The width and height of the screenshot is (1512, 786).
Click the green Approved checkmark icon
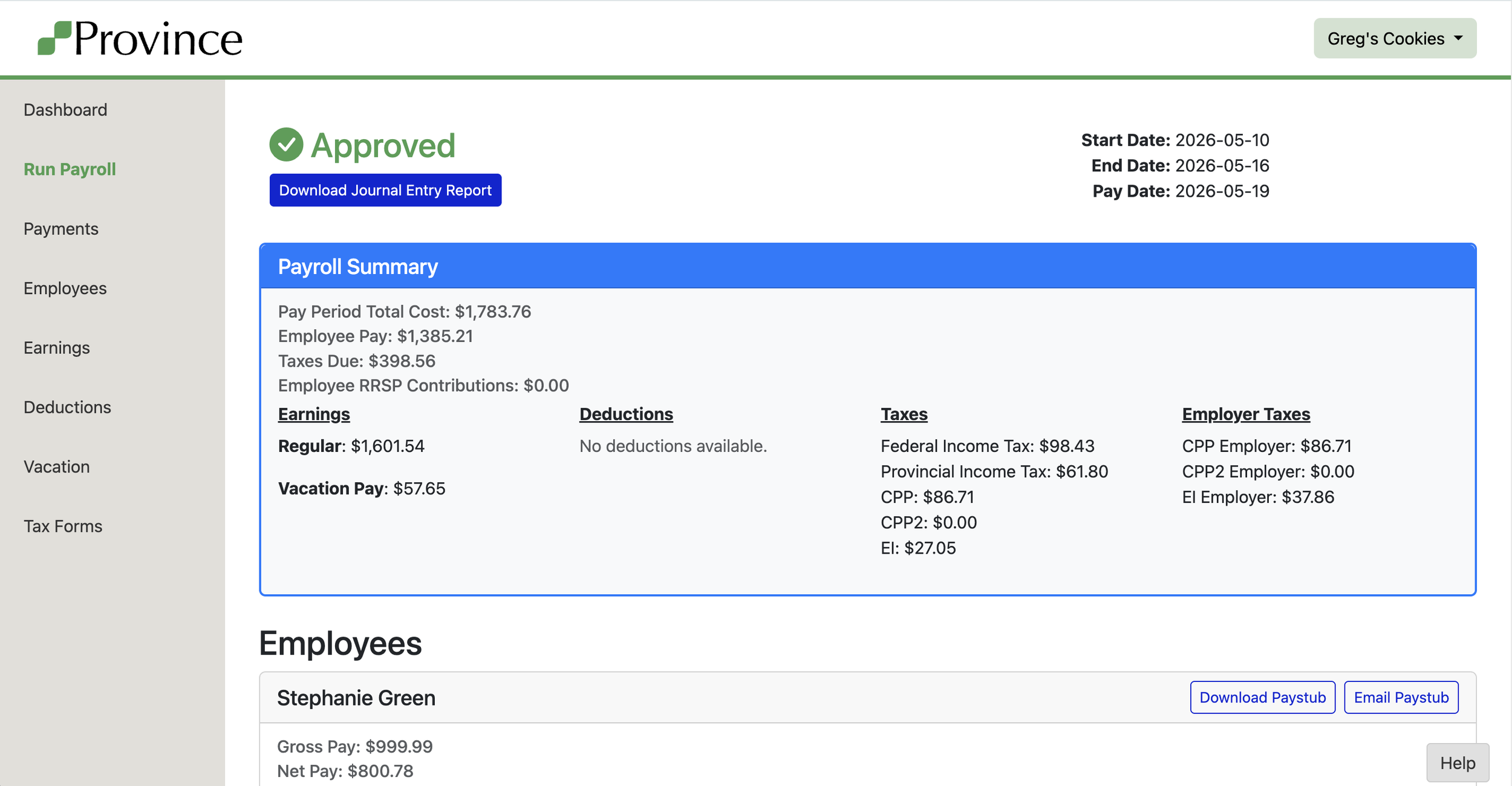coord(286,145)
